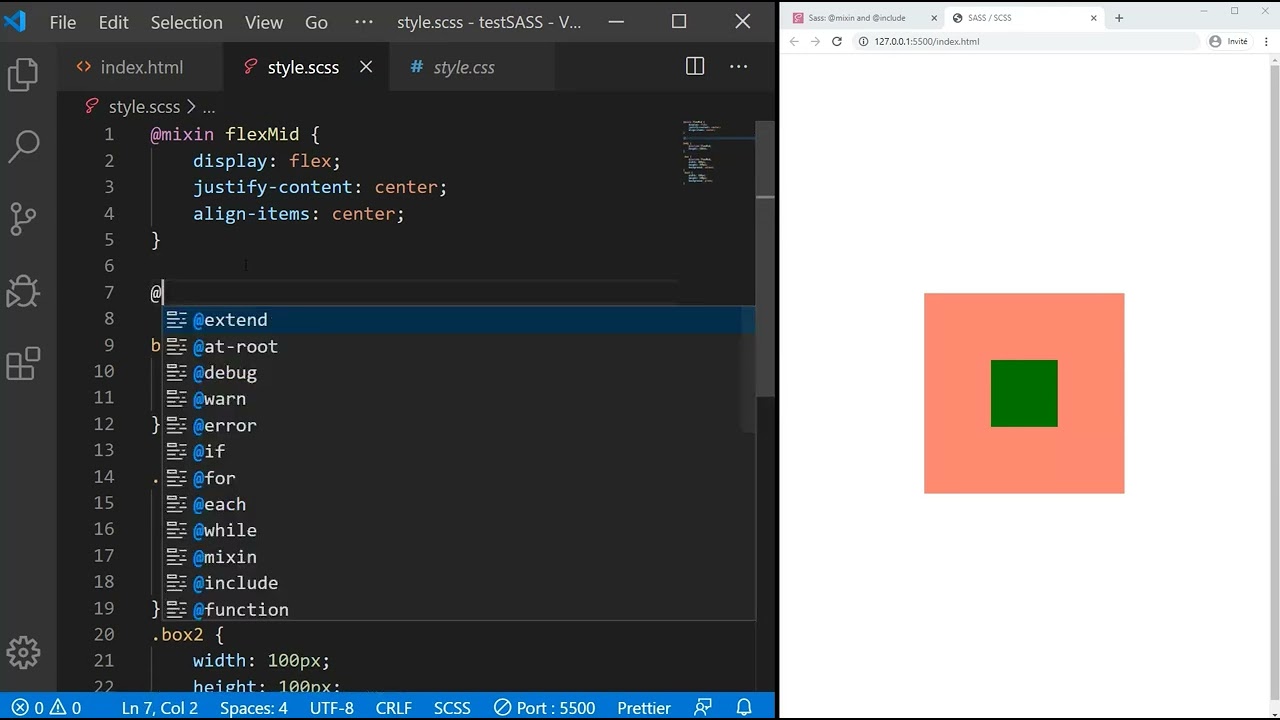Click the errors and warnings status item

(x=47, y=708)
